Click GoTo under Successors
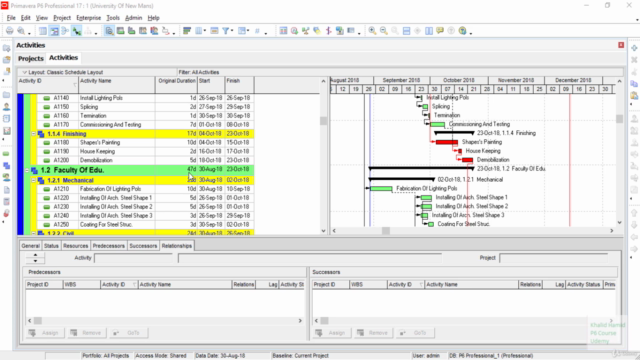The image size is (640, 360). (416, 333)
